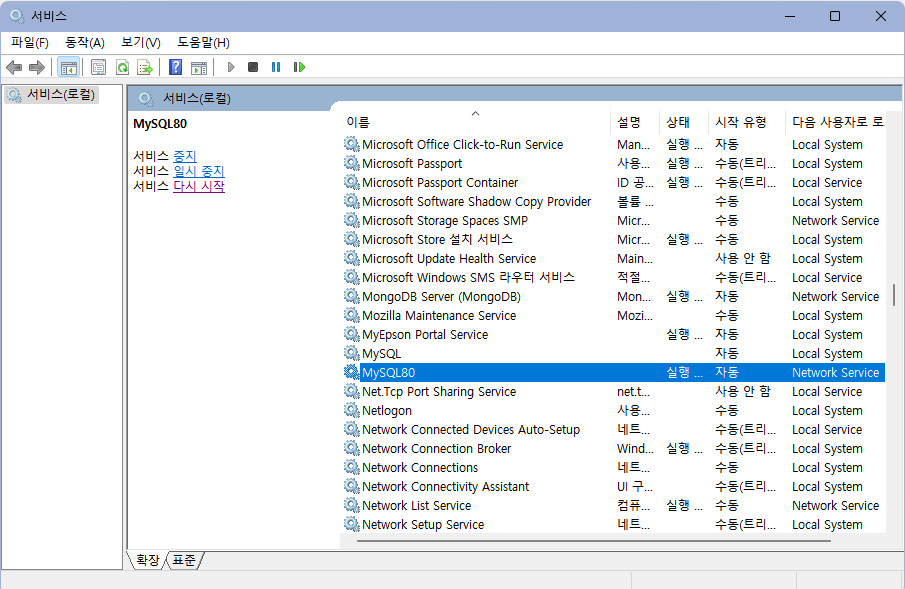Click gear icon beside Network List Service
The height and width of the screenshot is (589, 905).
click(351, 505)
